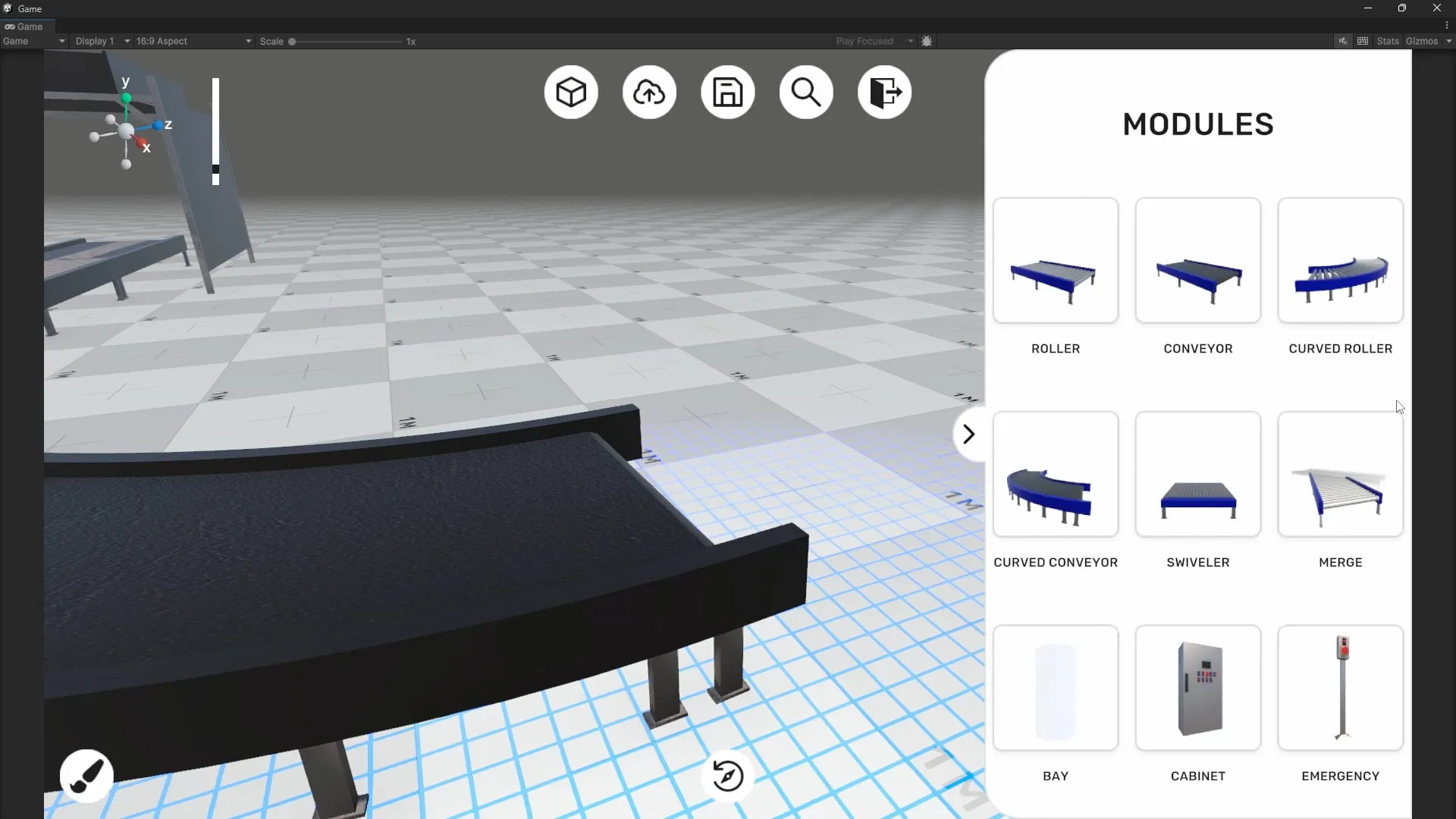Viewport: 1456px width, 819px height.
Task: Click the save floppy disk icon
Action: coord(727,93)
